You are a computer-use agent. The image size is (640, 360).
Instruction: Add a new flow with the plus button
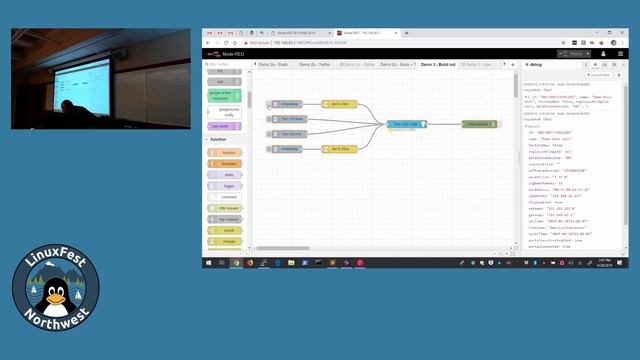(x=513, y=64)
